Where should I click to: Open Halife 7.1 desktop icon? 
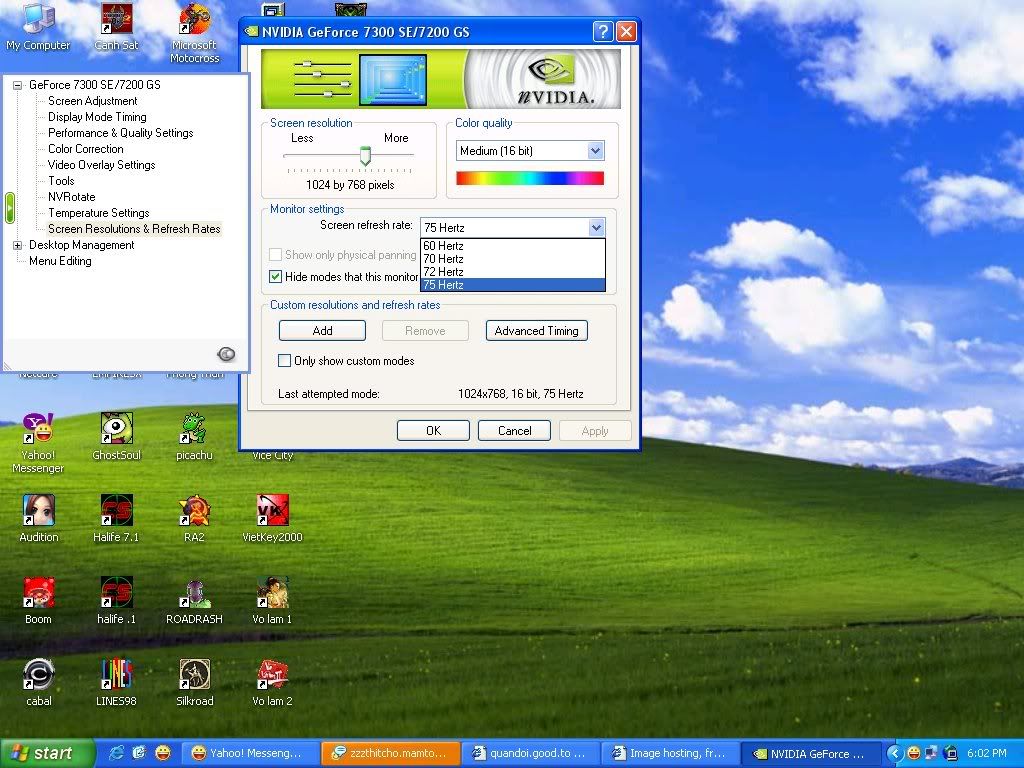click(116, 519)
